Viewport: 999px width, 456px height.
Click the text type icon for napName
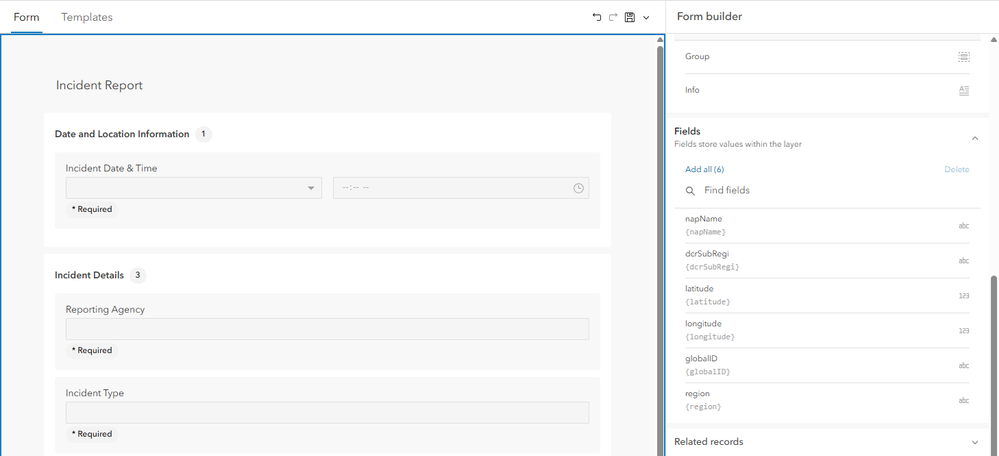[x=964, y=226]
